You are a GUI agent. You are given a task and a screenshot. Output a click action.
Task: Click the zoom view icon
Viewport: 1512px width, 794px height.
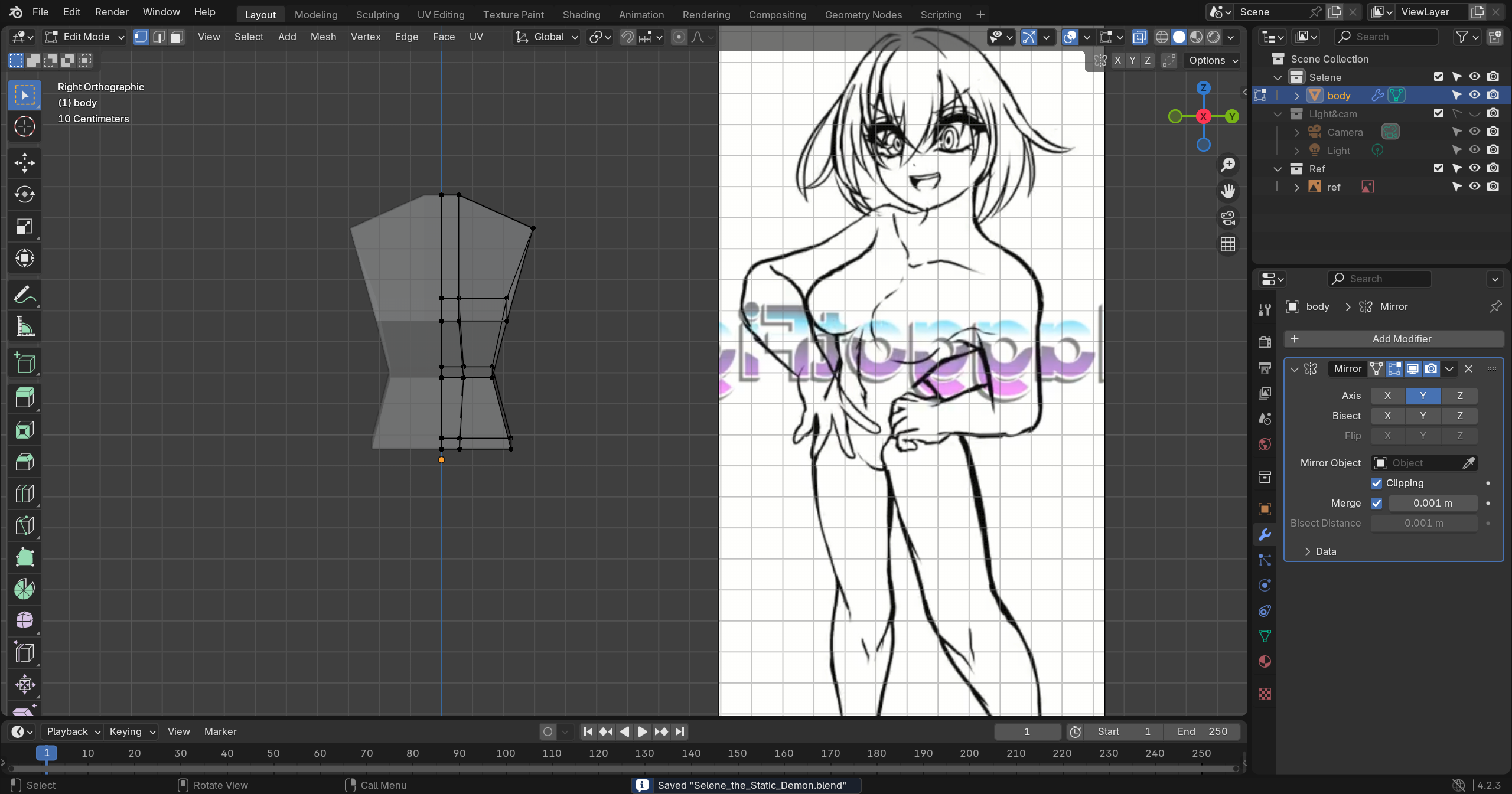(x=1228, y=165)
